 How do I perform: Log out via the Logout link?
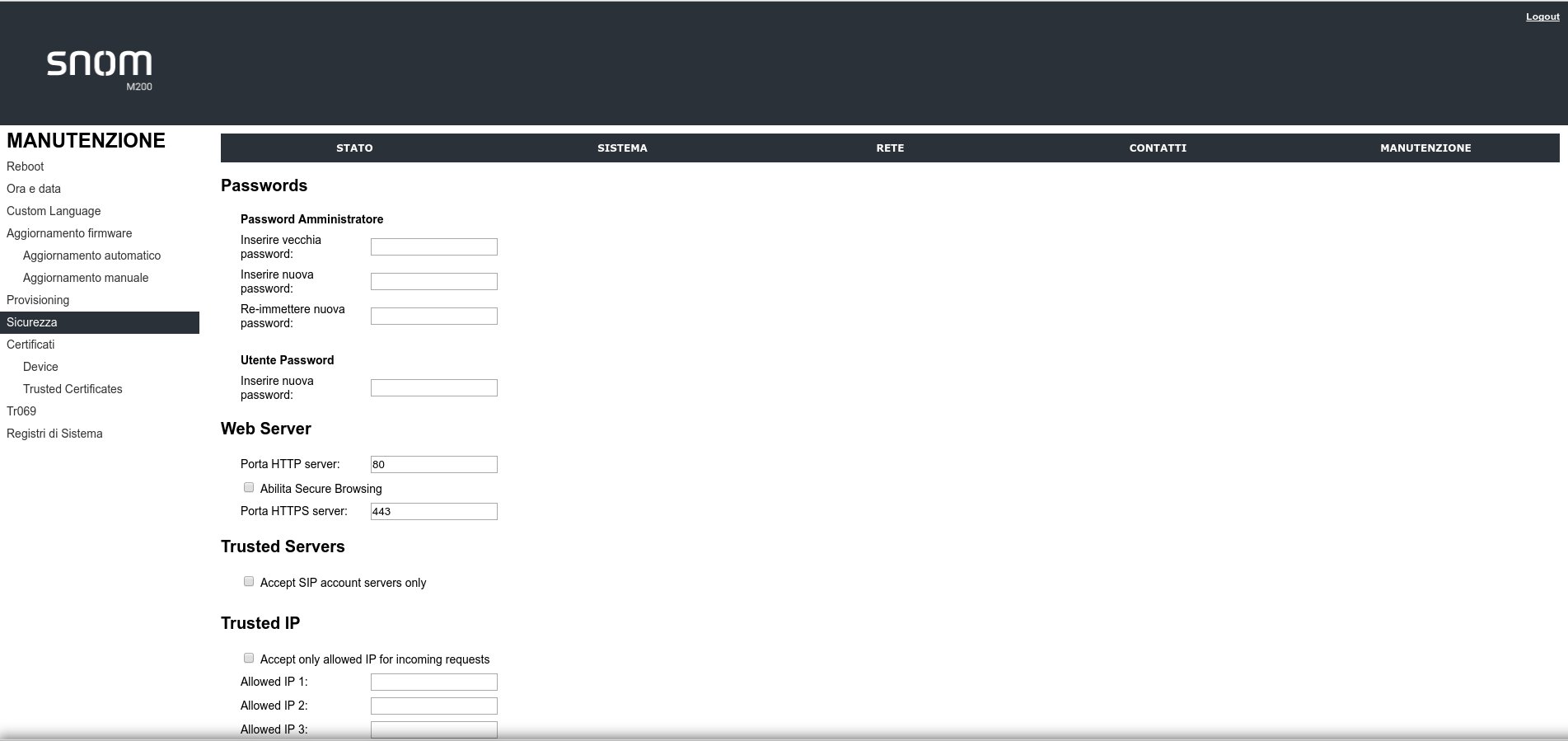(1542, 16)
